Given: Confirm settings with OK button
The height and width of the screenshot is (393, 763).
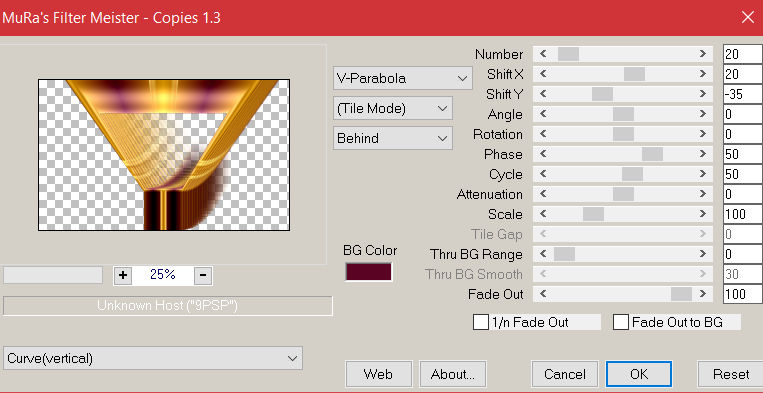Looking at the screenshot, I should [639, 374].
